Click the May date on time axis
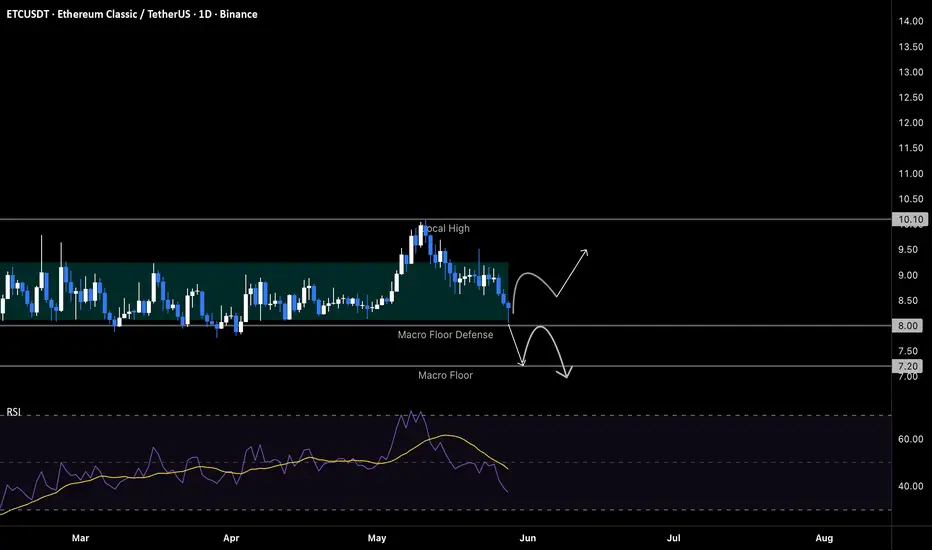Image resolution: width=932 pixels, height=550 pixels. click(x=377, y=538)
